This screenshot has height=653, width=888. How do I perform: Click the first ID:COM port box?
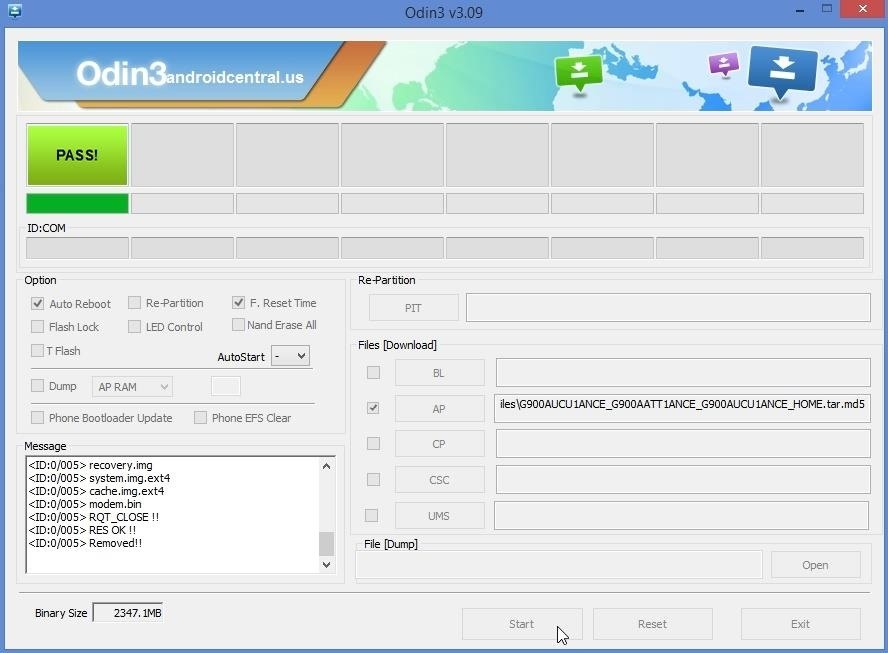click(x=78, y=248)
